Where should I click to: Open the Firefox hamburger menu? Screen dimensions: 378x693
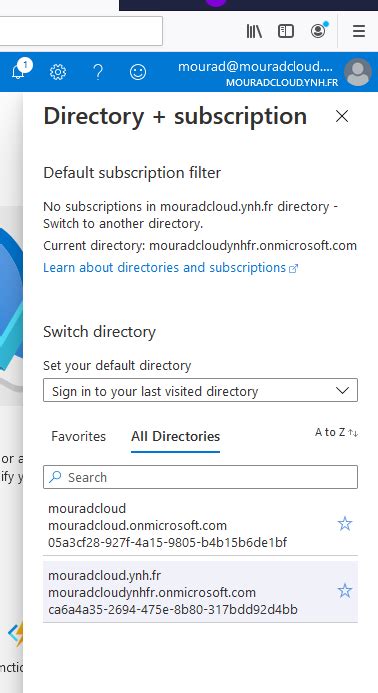tap(359, 31)
